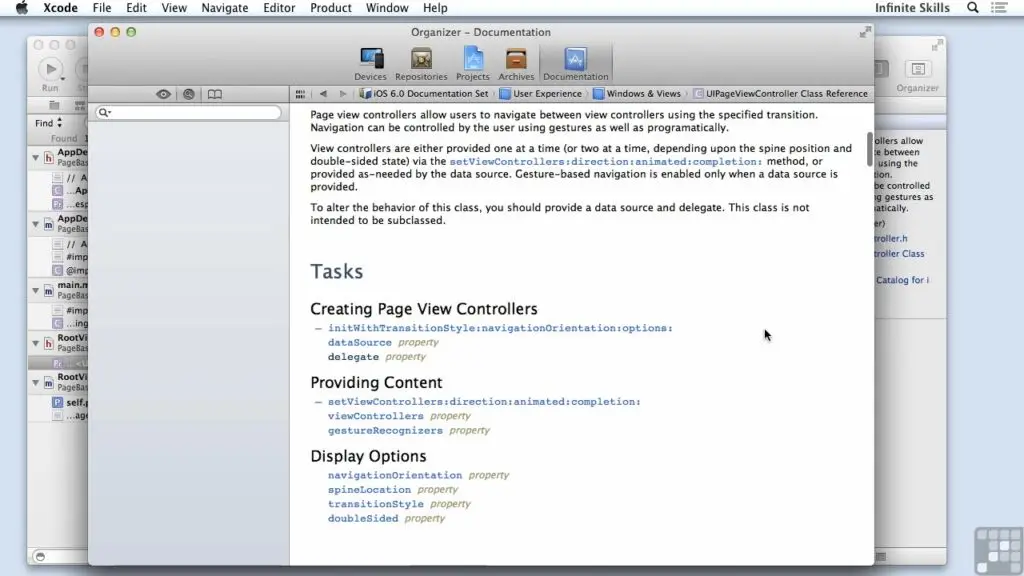Click the self.p property result icon

click(x=57, y=402)
